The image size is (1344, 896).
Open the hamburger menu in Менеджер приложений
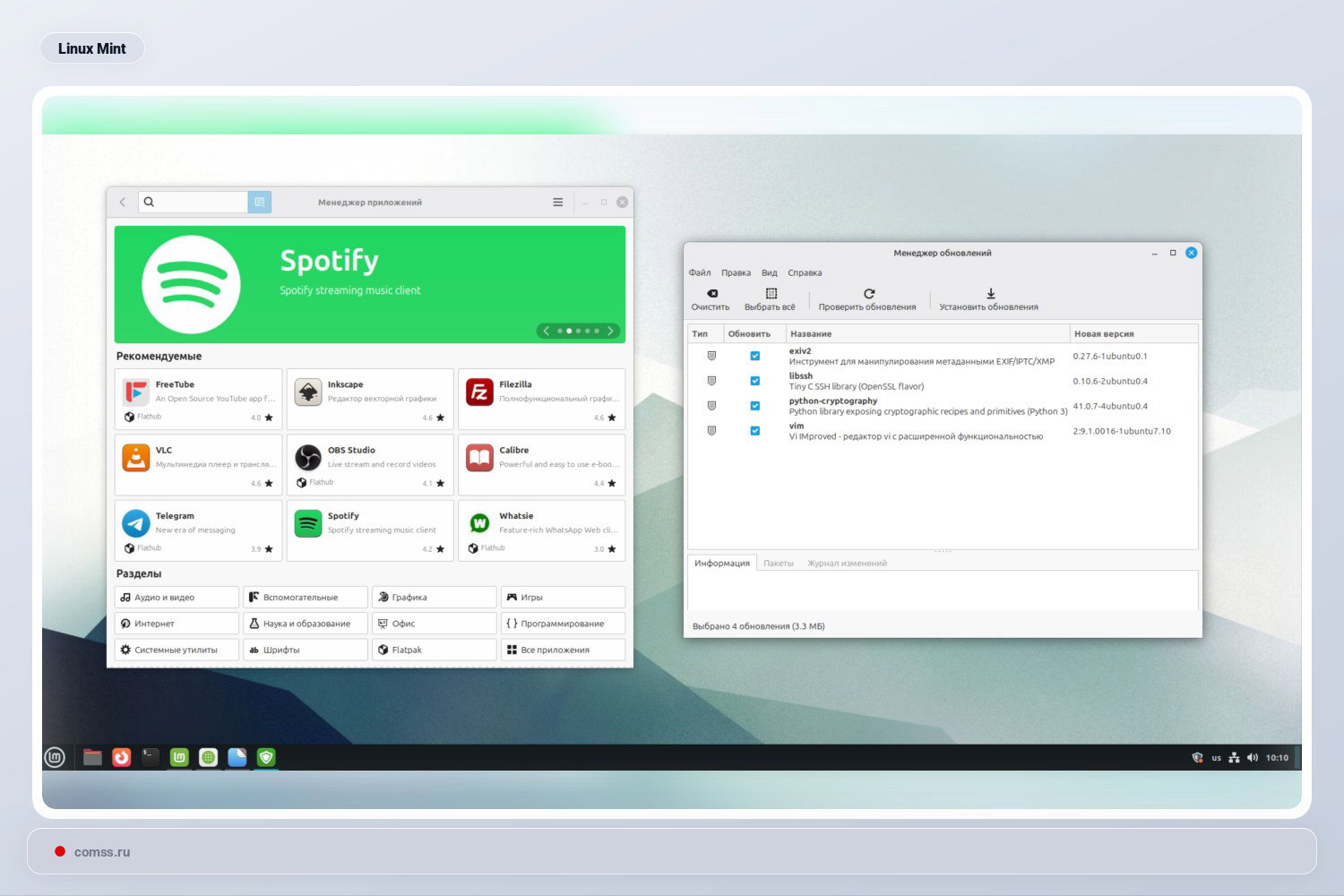tap(557, 202)
